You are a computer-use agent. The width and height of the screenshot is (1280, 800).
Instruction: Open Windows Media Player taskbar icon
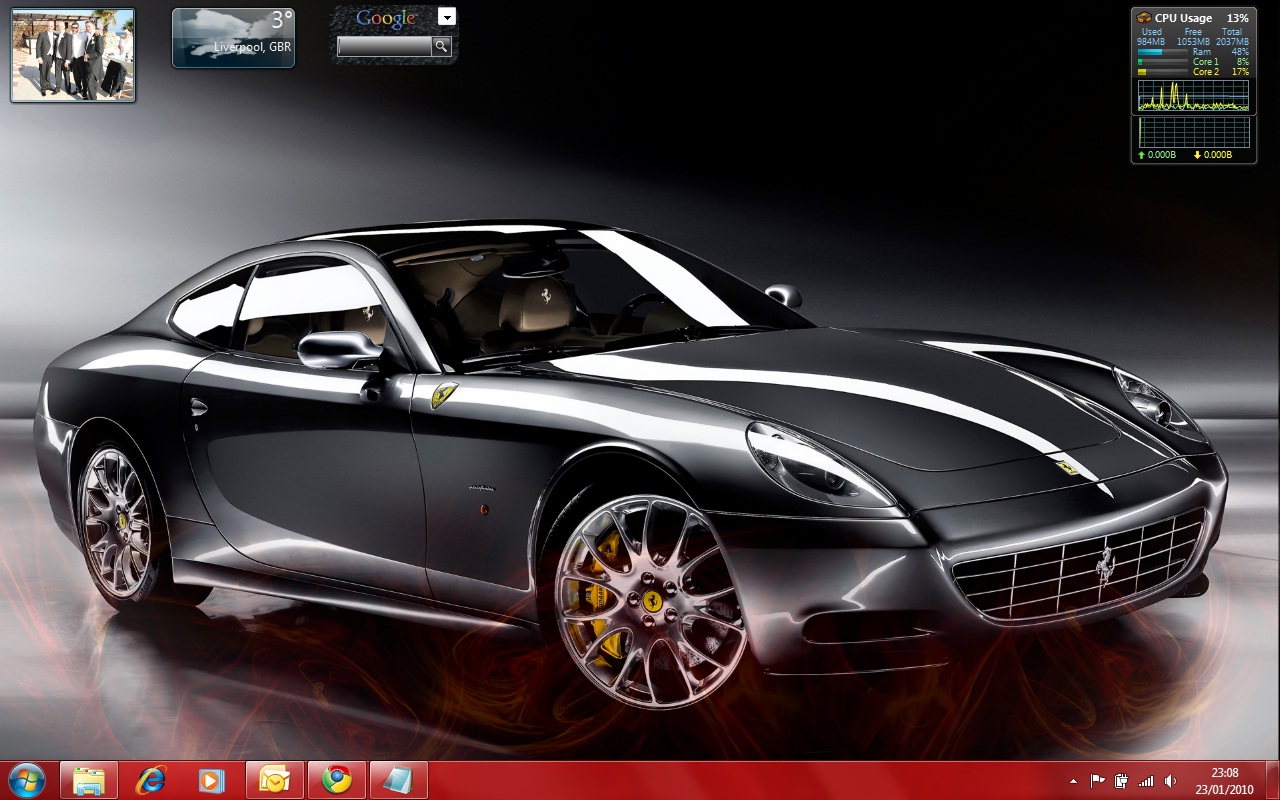click(x=212, y=780)
